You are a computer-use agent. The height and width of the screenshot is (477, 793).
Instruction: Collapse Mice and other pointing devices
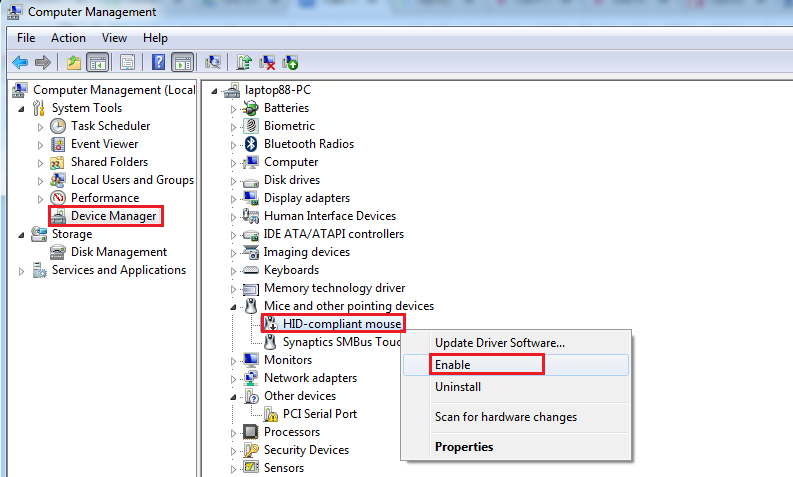pos(233,307)
